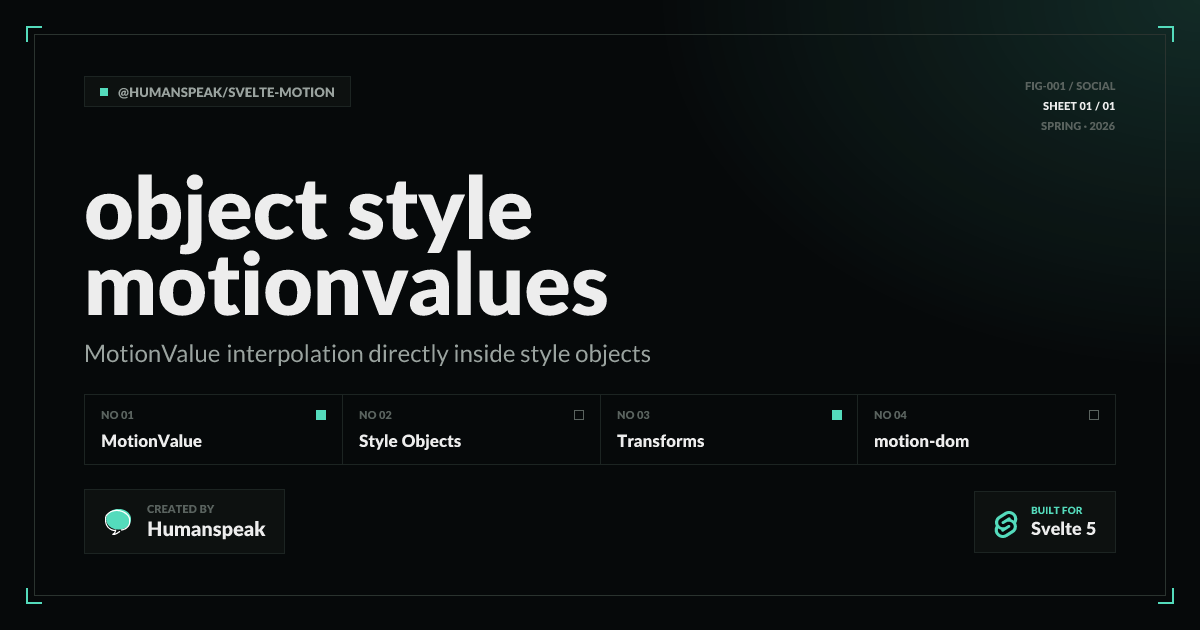Select the MotionValue card title

coord(151,441)
